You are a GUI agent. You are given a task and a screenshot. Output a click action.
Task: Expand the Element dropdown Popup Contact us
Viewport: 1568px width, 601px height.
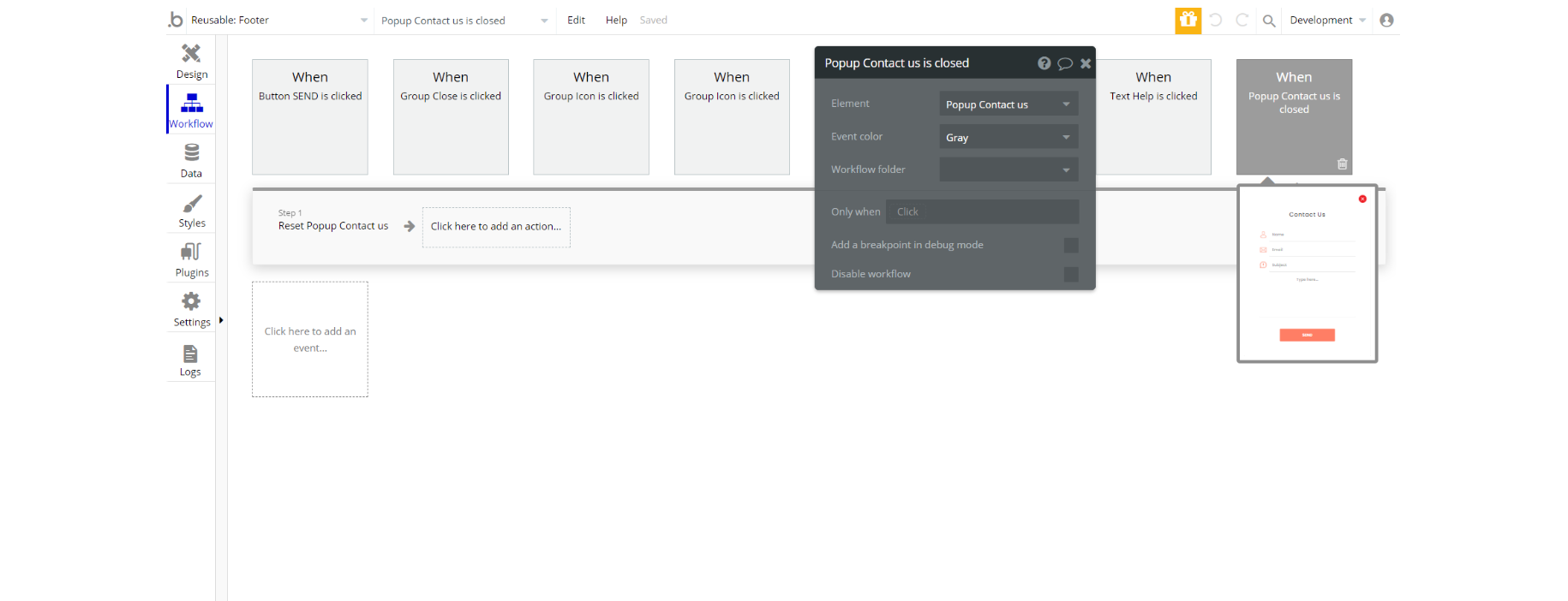(1008, 104)
